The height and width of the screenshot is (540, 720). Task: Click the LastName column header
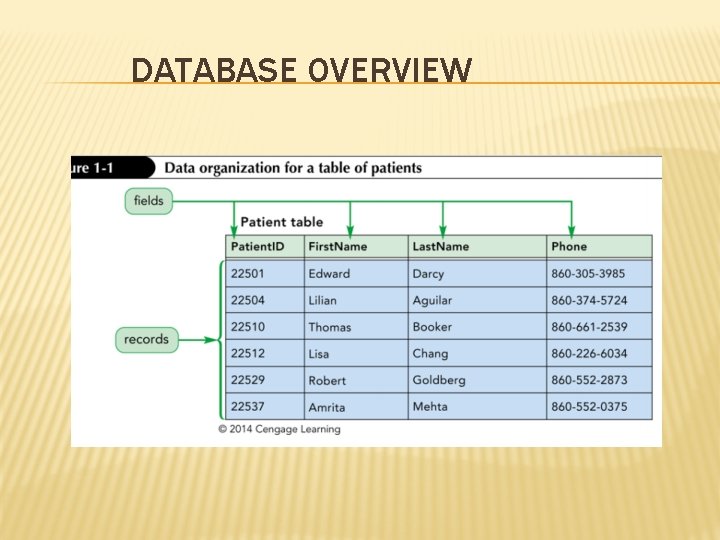pyautogui.click(x=478, y=247)
